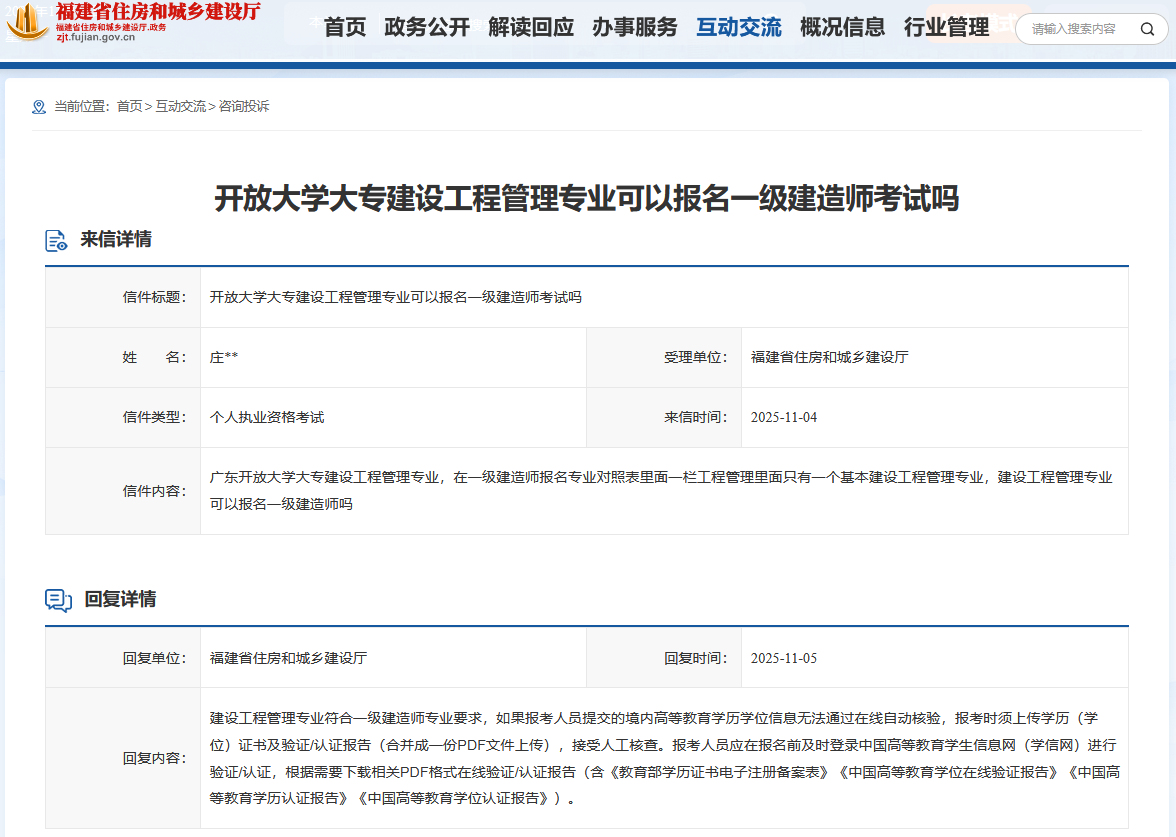The height and width of the screenshot is (837, 1176).
Task: Switch to the 互动交流 navigation tab
Action: tap(739, 28)
